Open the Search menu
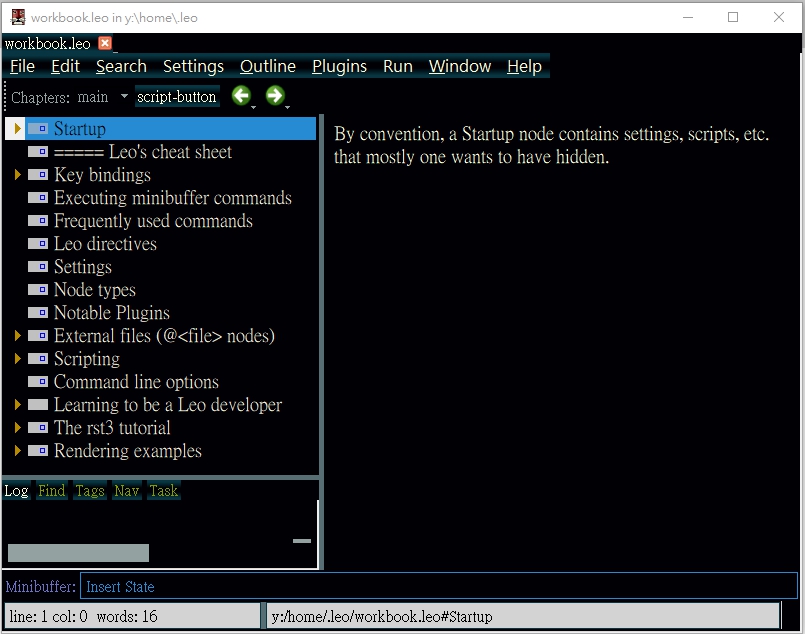This screenshot has height=634, width=805. pos(121,66)
